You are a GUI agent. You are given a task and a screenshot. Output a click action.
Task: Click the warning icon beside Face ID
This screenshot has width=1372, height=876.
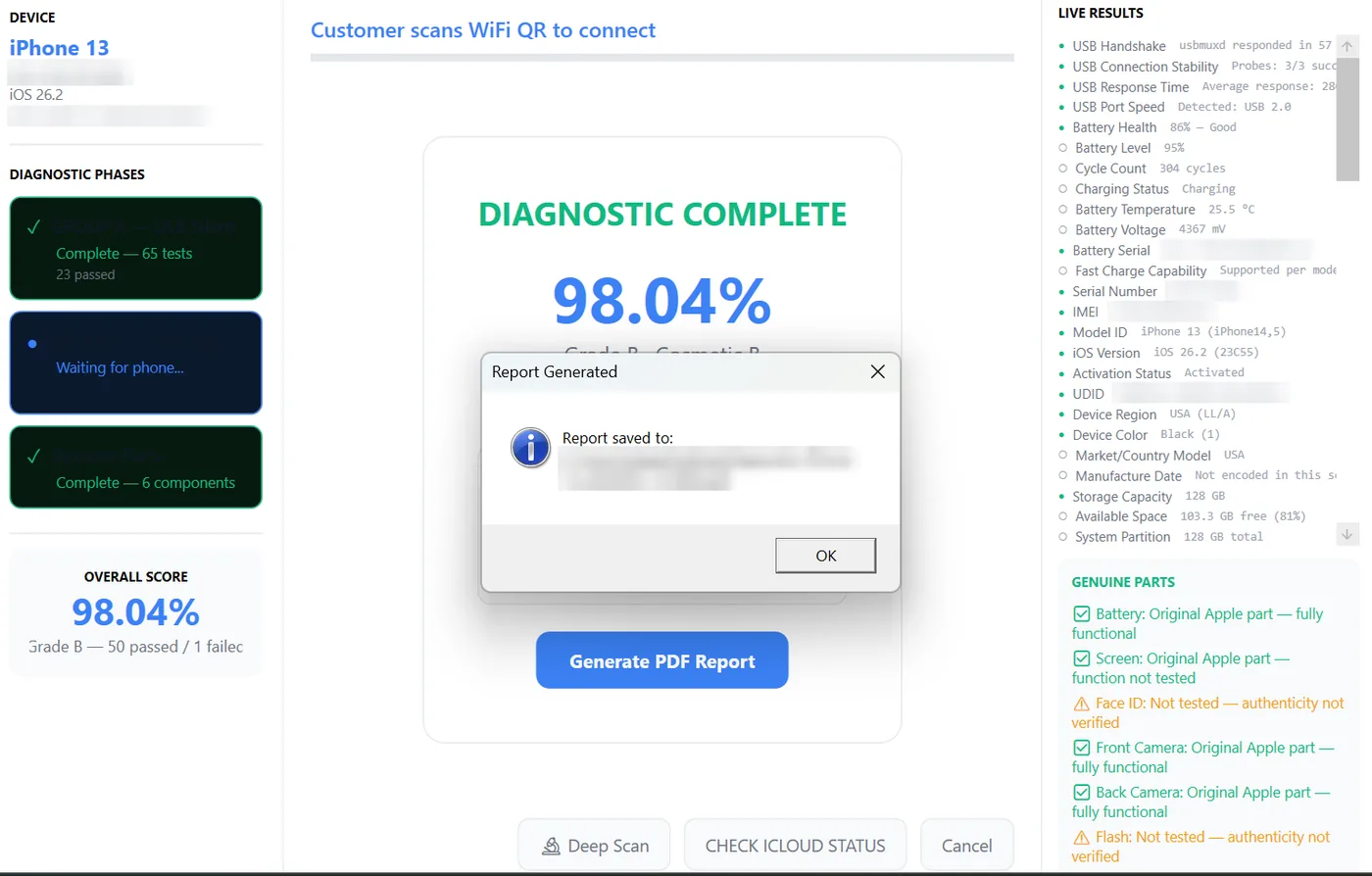pyautogui.click(x=1082, y=704)
